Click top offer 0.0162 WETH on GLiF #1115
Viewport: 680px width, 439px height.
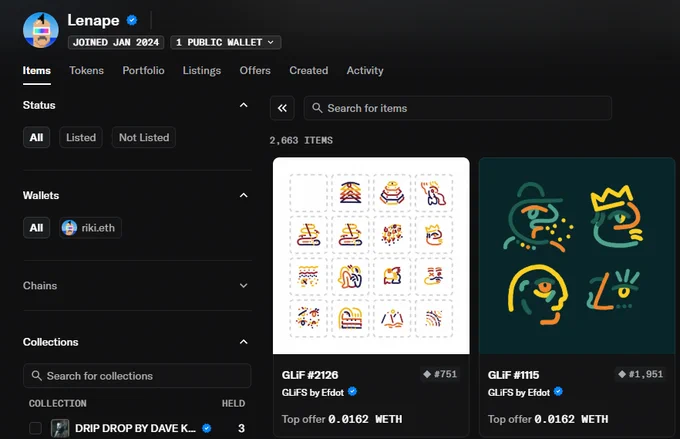coord(548,419)
